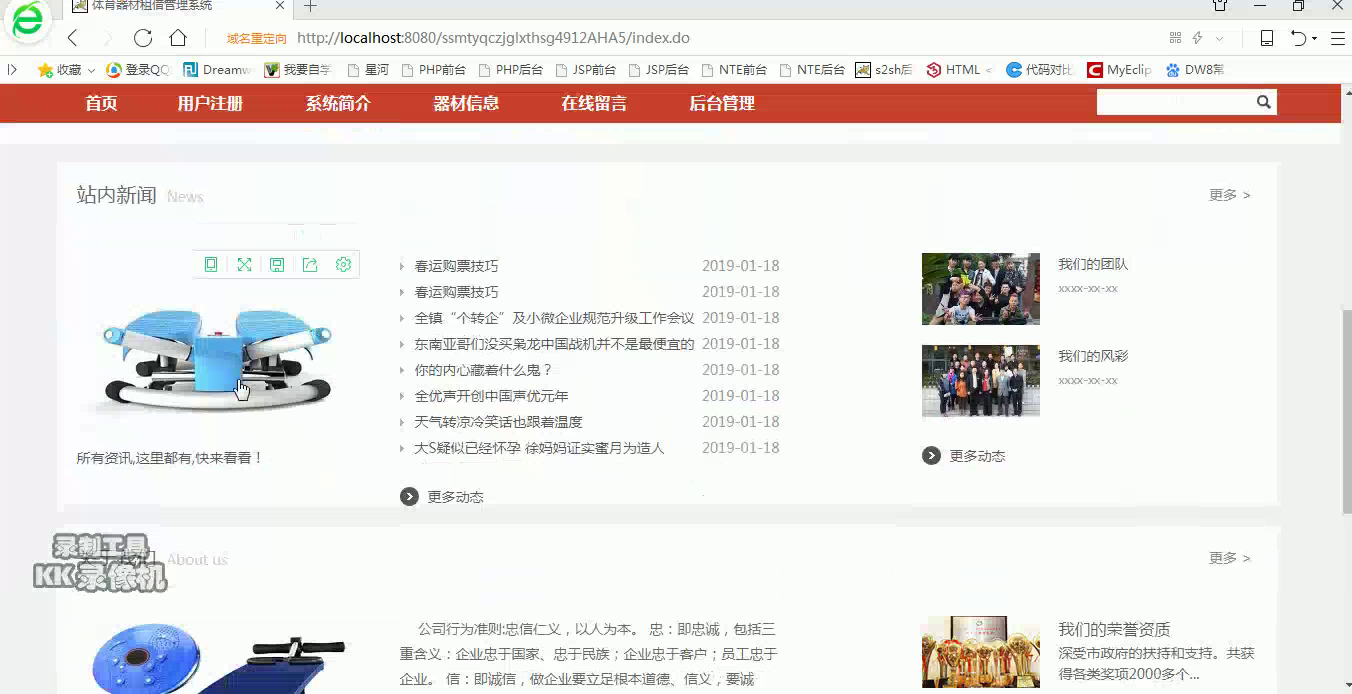Open the s2sh后 bookmark
This screenshot has height=694, width=1352.
pyautogui.click(x=884, y=70)
